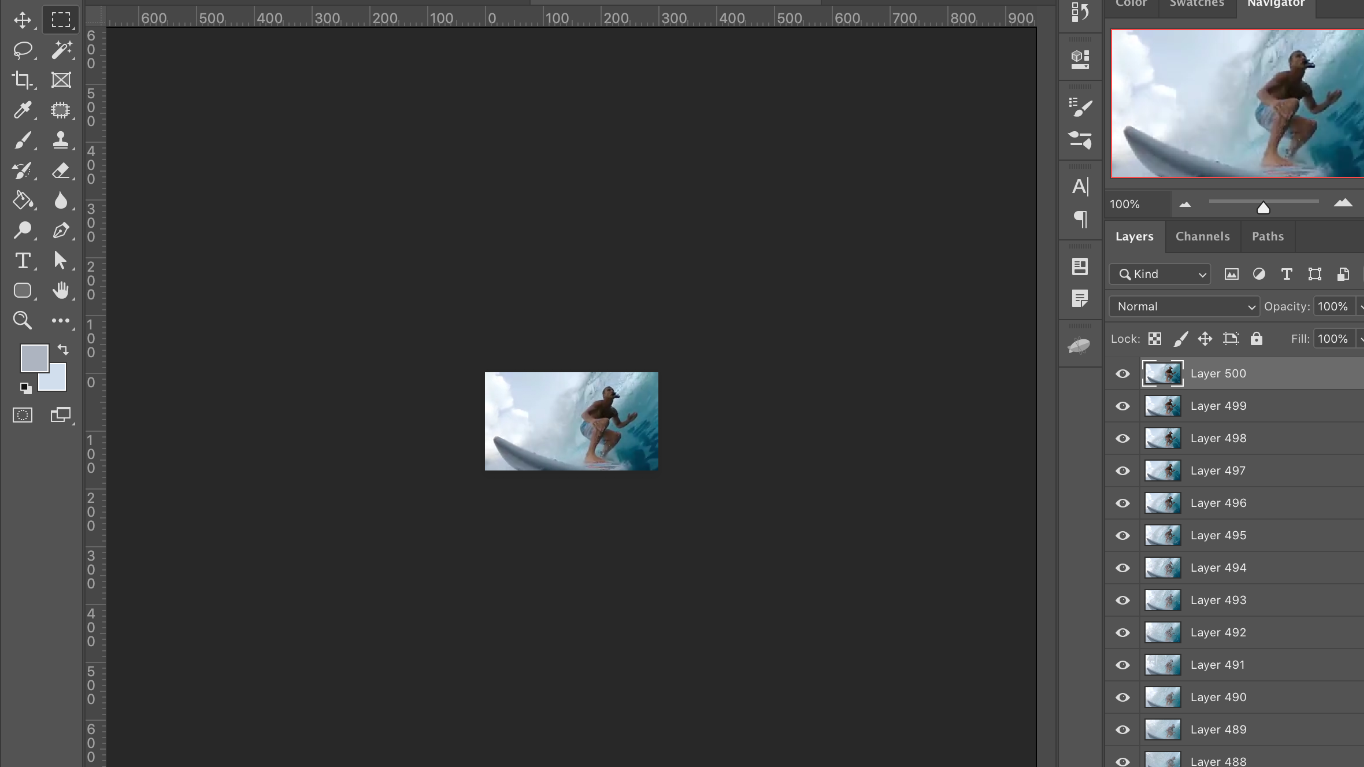Filter layers by shape kind

coord(1315,274)
